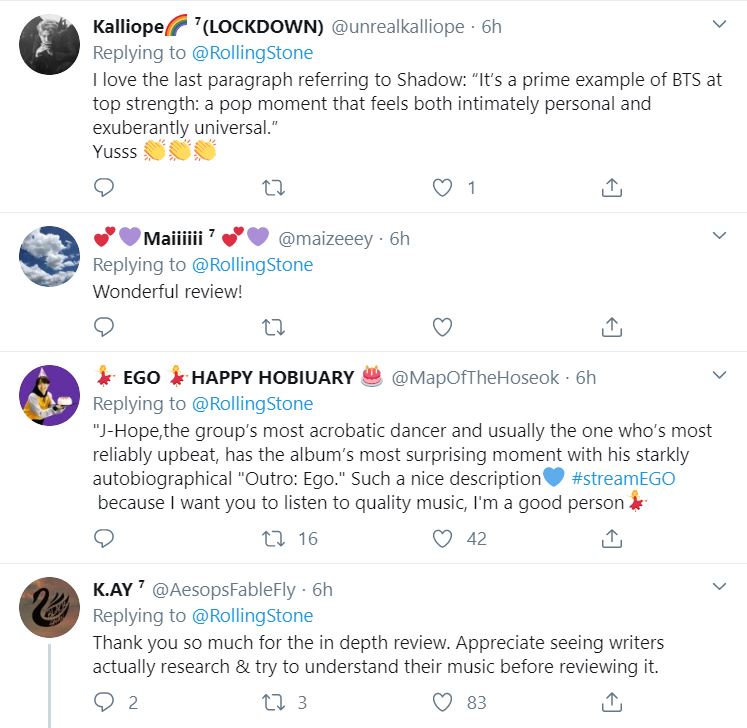Reply to Kalliope's tweet about Shadow
The width and height of the screenshot is (747, 728).
click(x=104, y=187)
